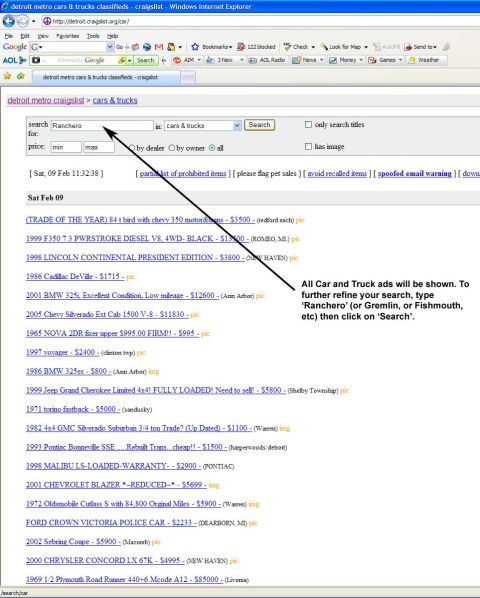
Task: Open the Look for Map dropdown arrow
Action: 366,47
